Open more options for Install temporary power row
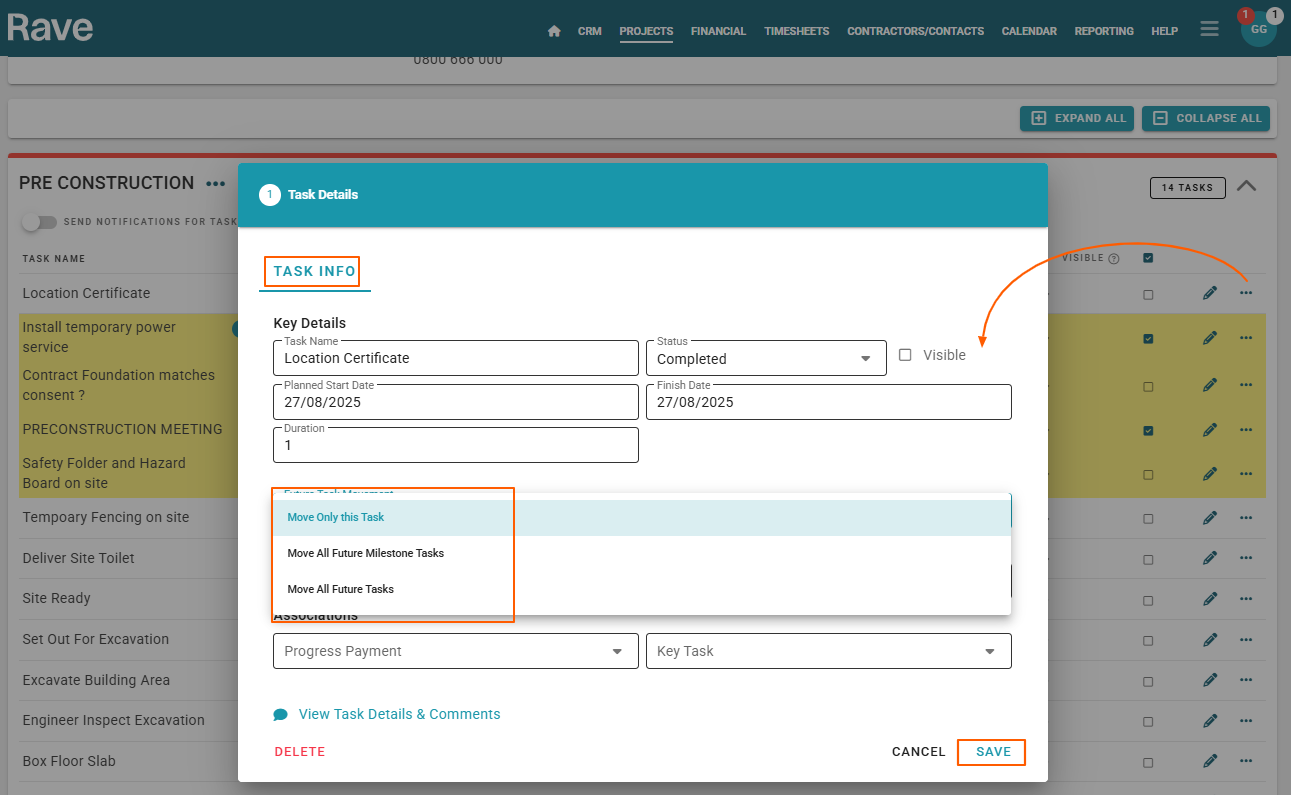The width and height of the screenshot is (1291, 795). pyautogui.click(x=1245, y=338)
